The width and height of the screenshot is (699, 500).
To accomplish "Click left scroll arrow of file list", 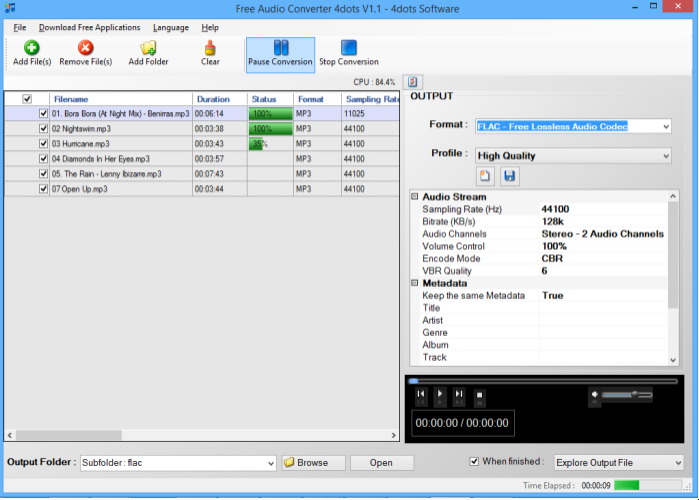I will tap(10, 435).
